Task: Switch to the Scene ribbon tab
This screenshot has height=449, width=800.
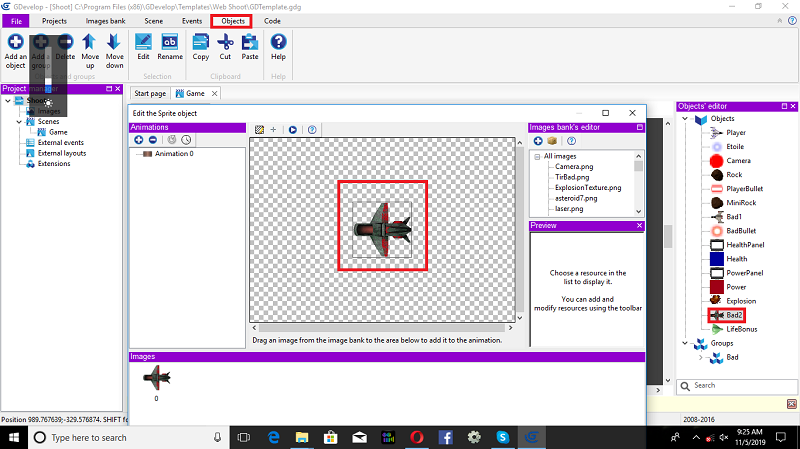Action: (x=154, y=21)
